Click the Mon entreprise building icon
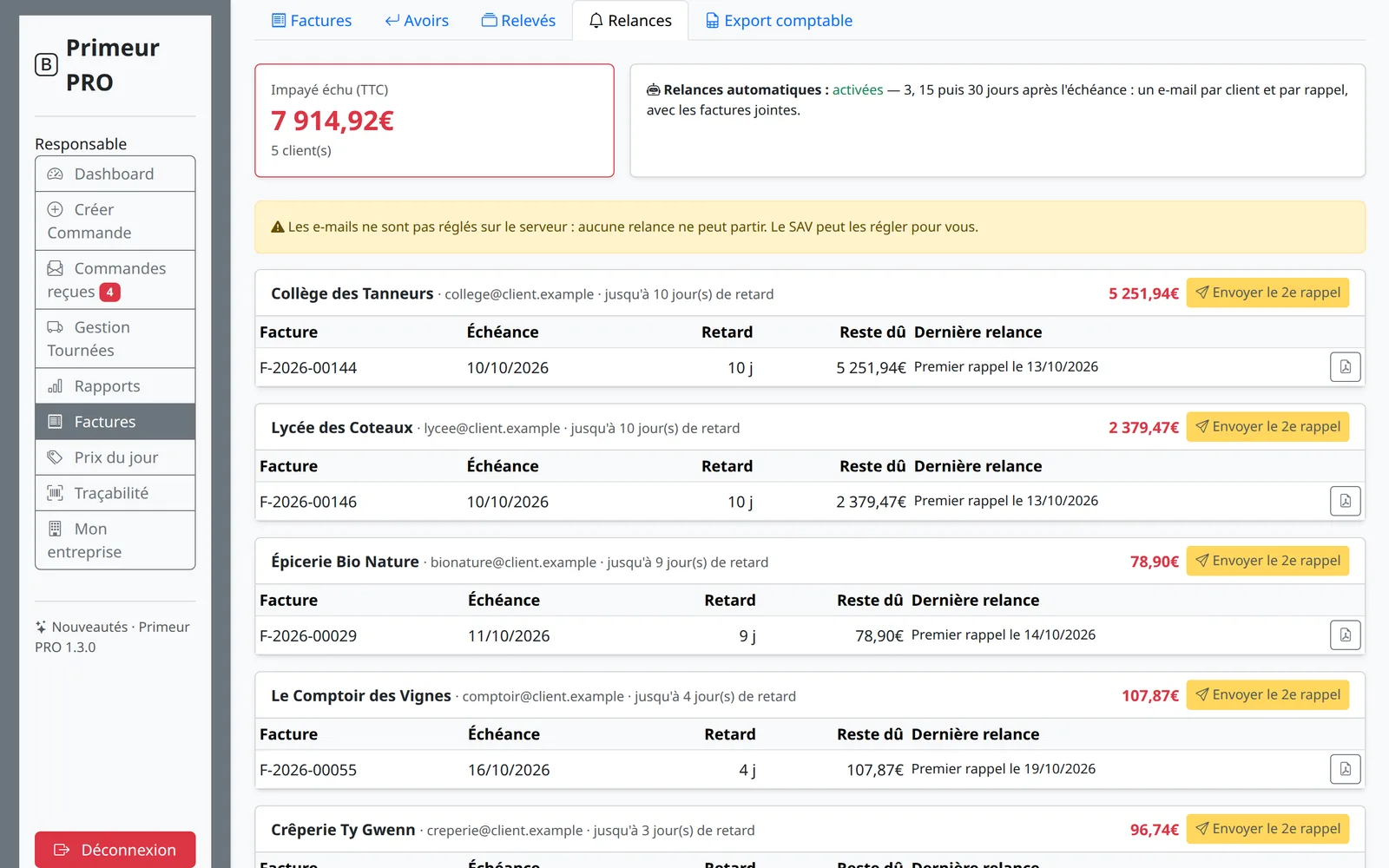Image resolution: width=1389 pixels, height=868 pixels. pyautogui.click(x=56, y=529)
